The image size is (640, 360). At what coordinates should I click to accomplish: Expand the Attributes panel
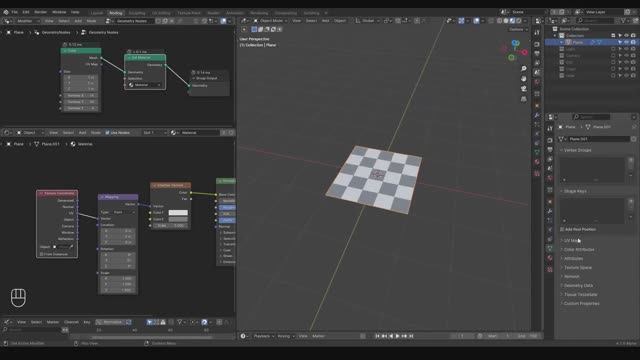coord(572,259)
